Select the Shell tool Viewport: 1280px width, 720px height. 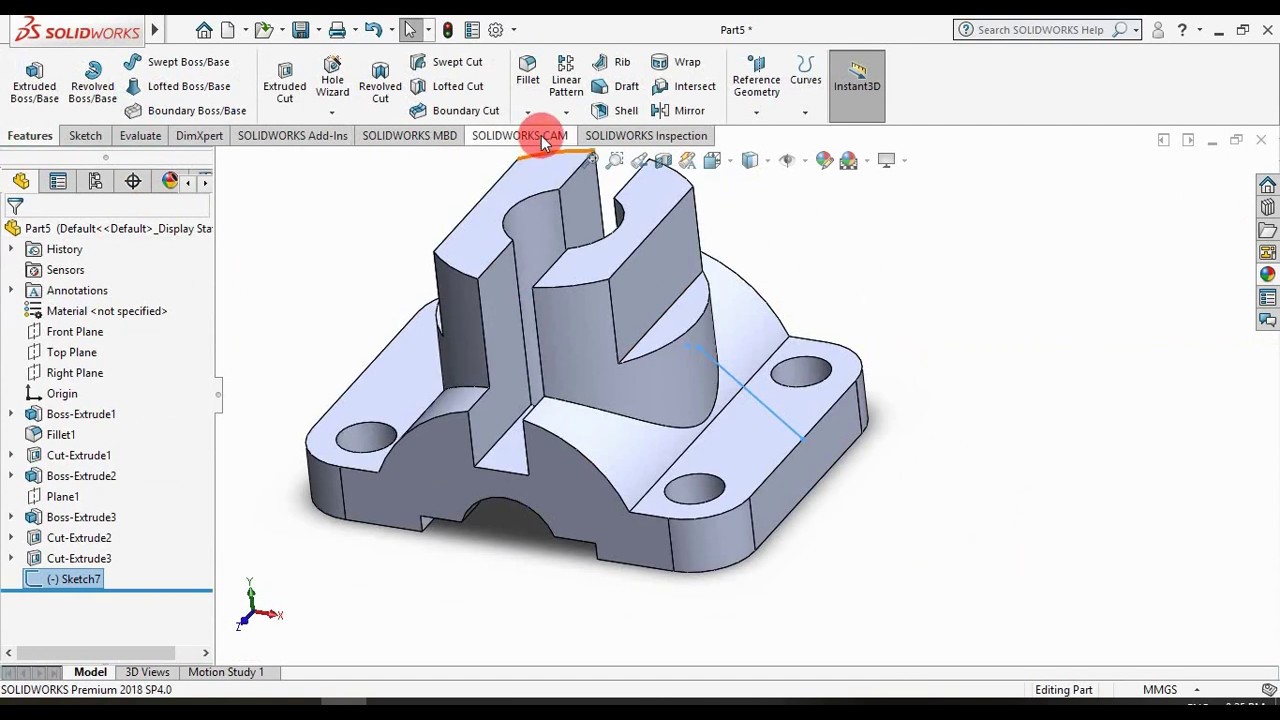pos(615,111)
